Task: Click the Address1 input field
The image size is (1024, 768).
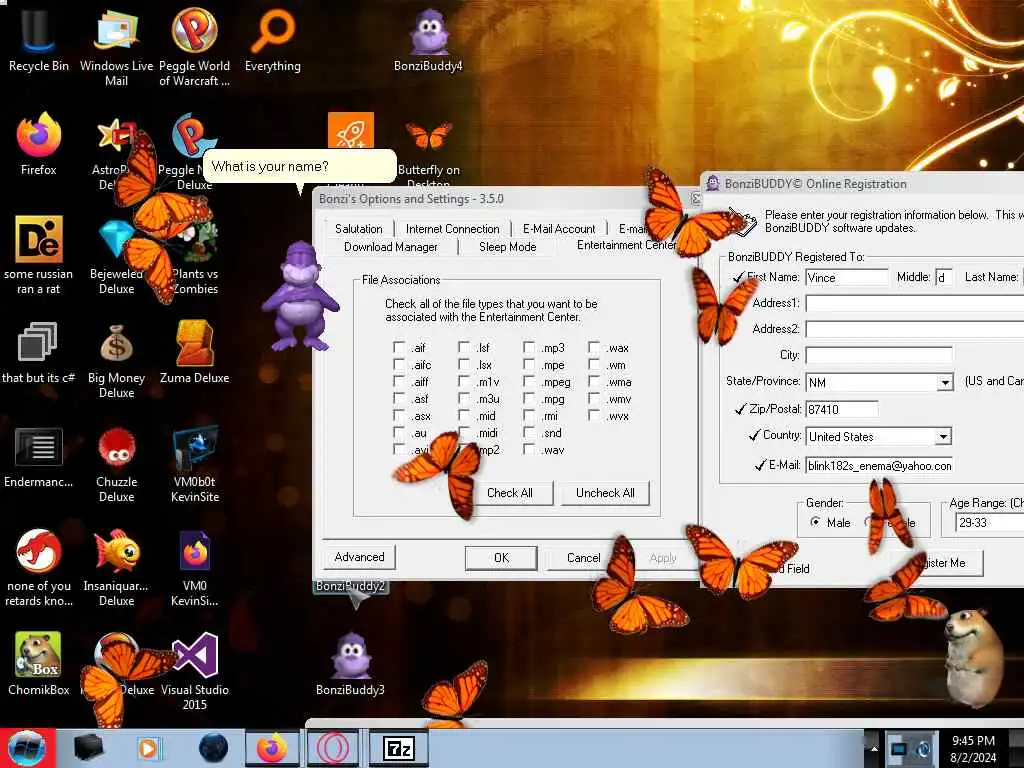Action: [x=914, y=304]
